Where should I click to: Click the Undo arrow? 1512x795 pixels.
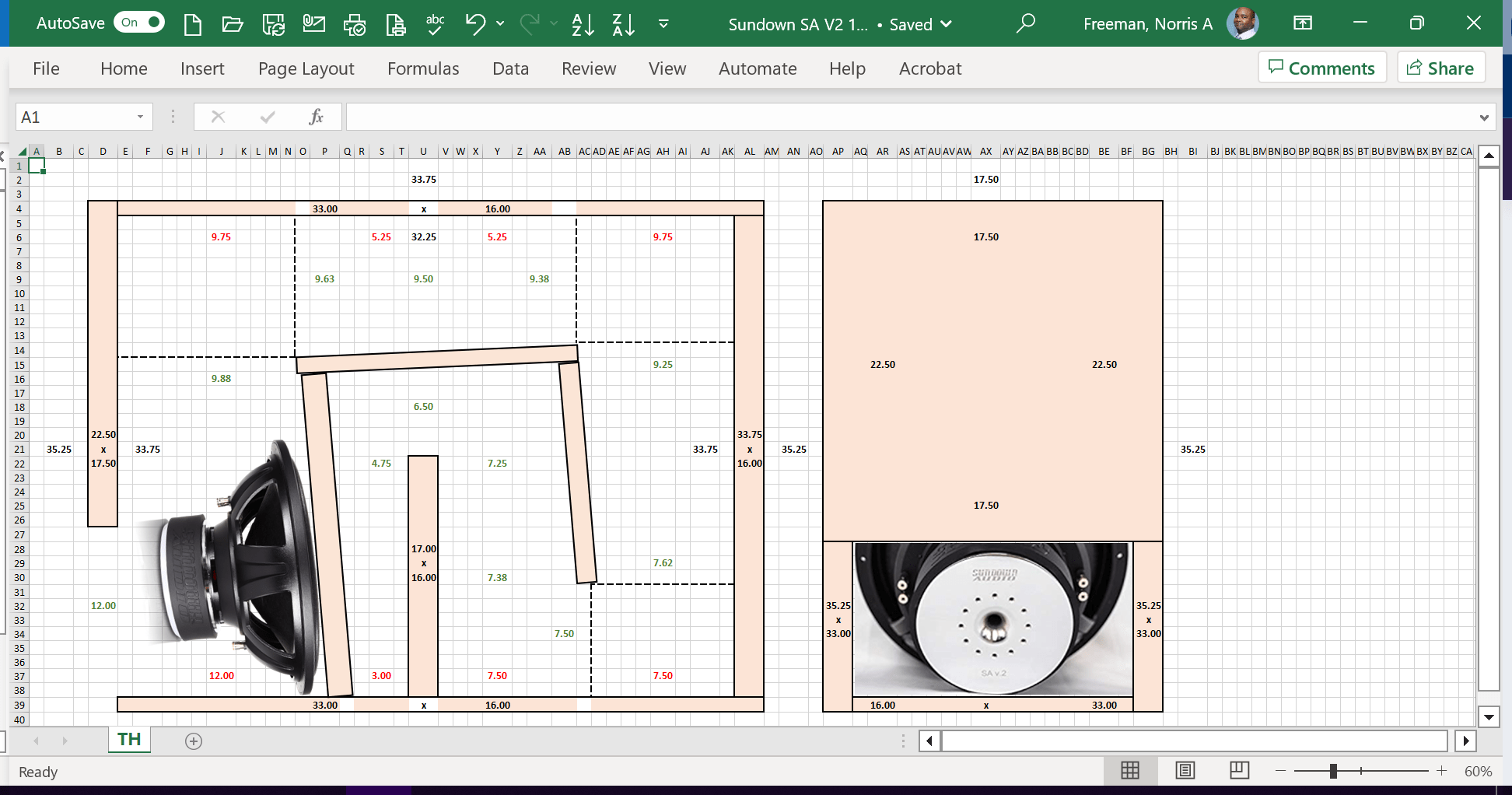(x=476, y=24)
